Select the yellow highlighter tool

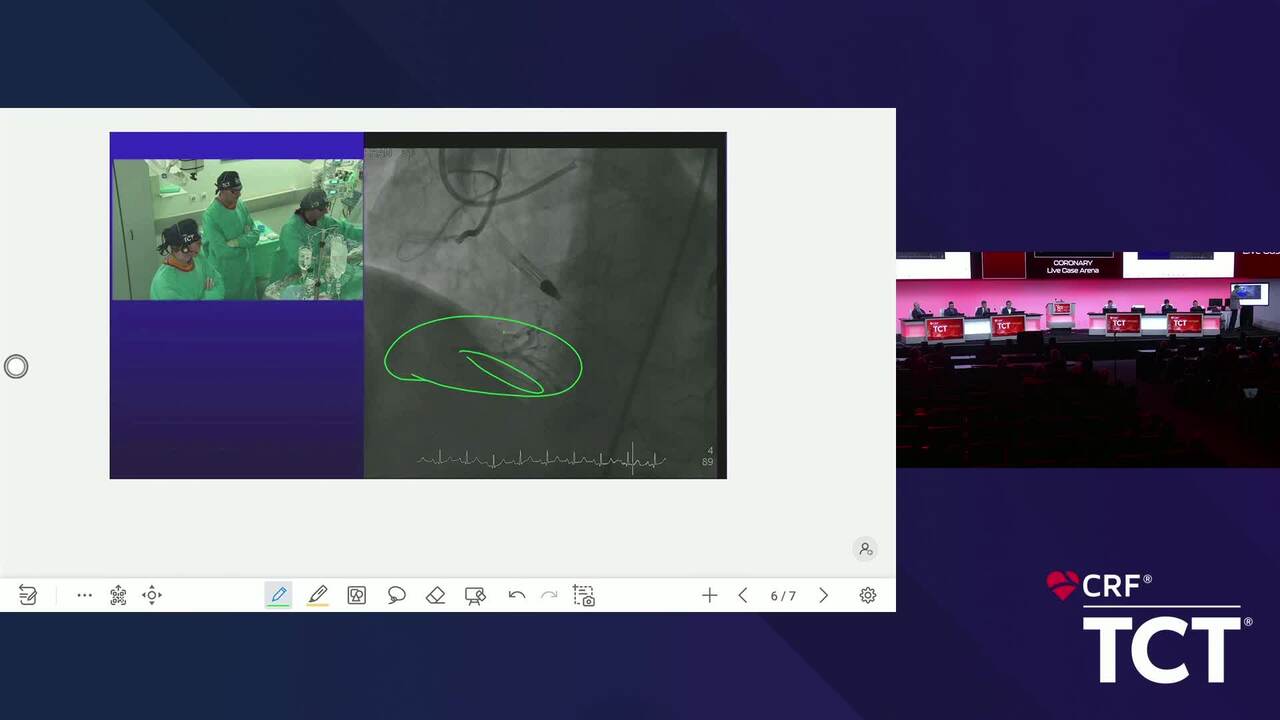(x=318, y=595)
